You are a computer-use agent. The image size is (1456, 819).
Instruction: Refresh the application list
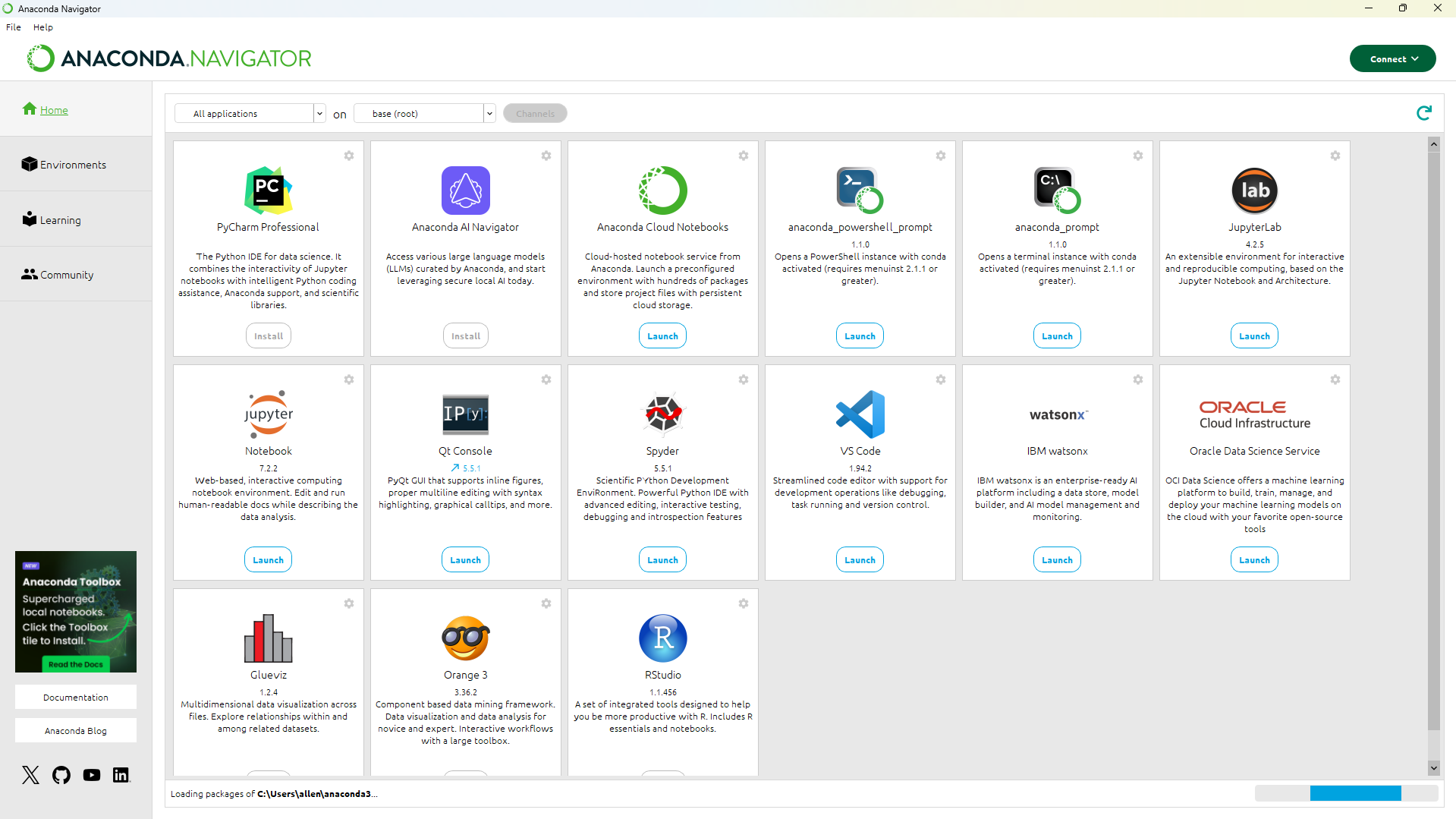(1424, 113)
